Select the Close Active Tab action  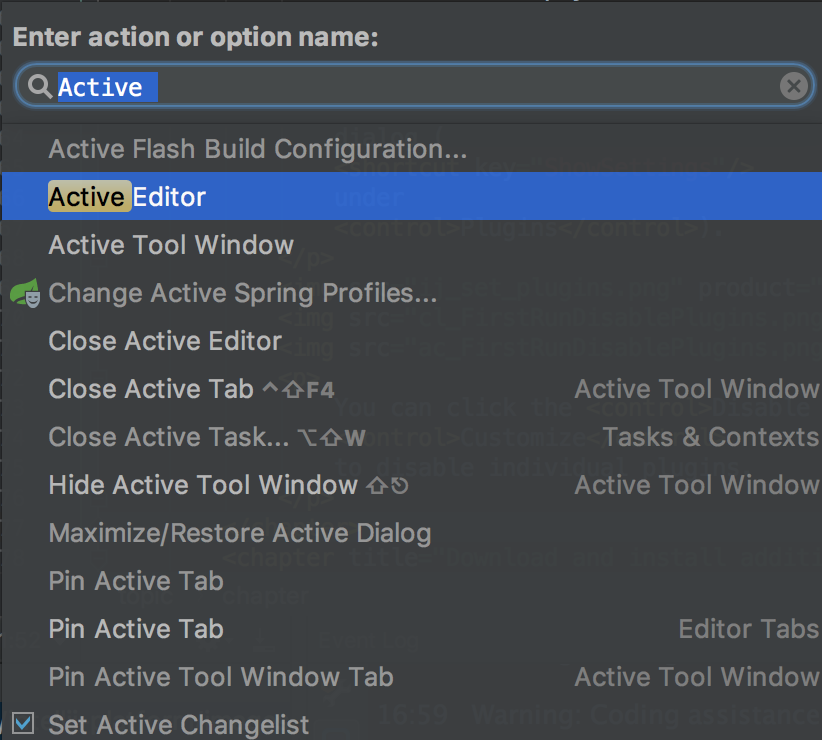pyautogui.click(x=151, y=389)
